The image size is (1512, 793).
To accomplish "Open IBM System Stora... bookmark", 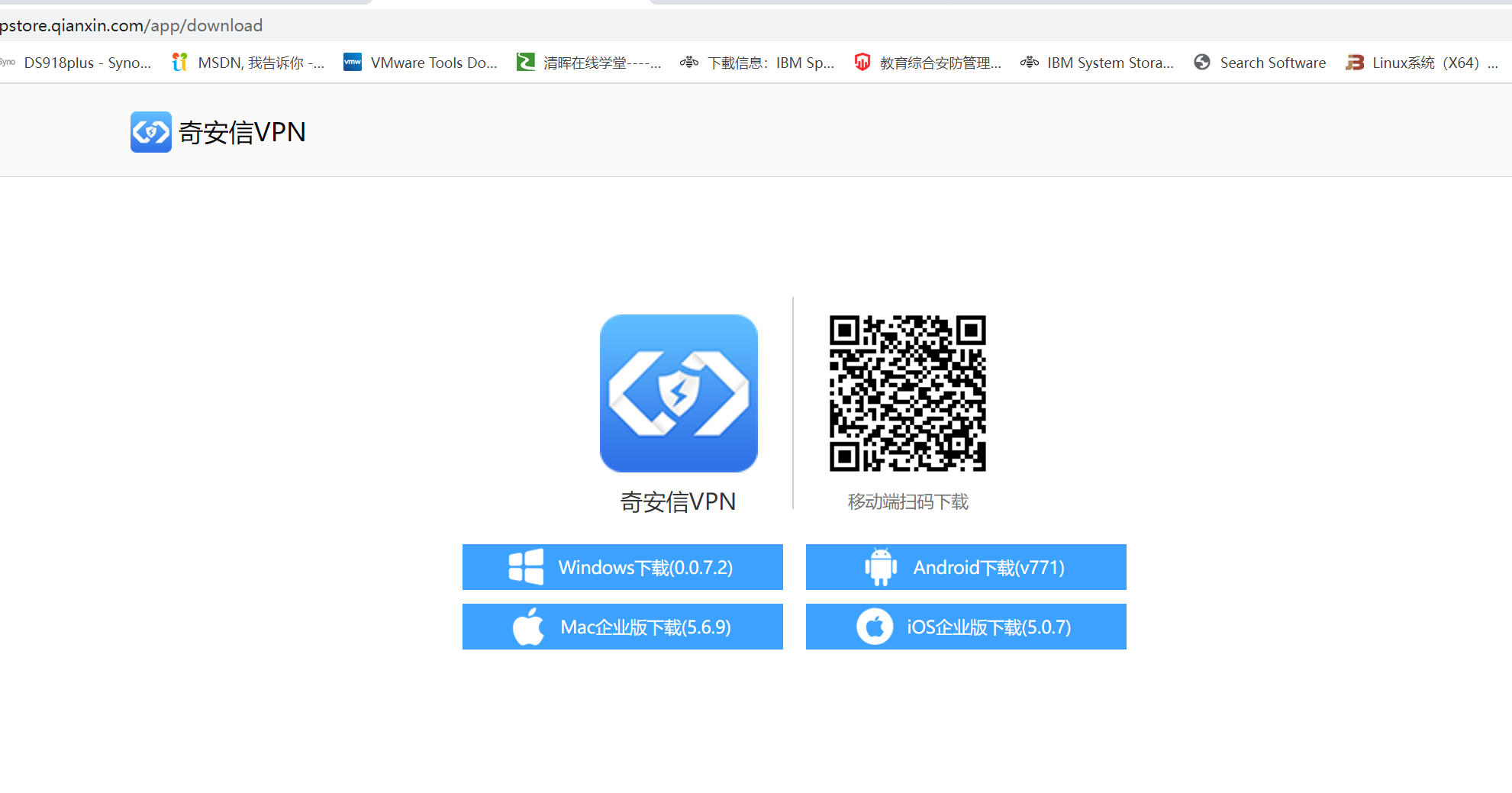I will (1098, 63).
